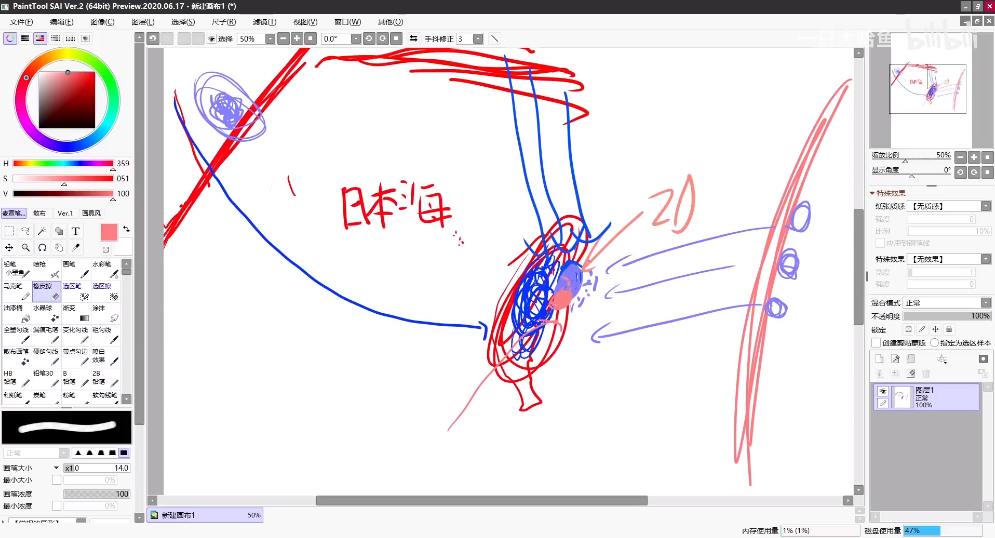The image size is (995, 538).
Task: Click the RGB slider mode icon
Action: pos(25,39)
